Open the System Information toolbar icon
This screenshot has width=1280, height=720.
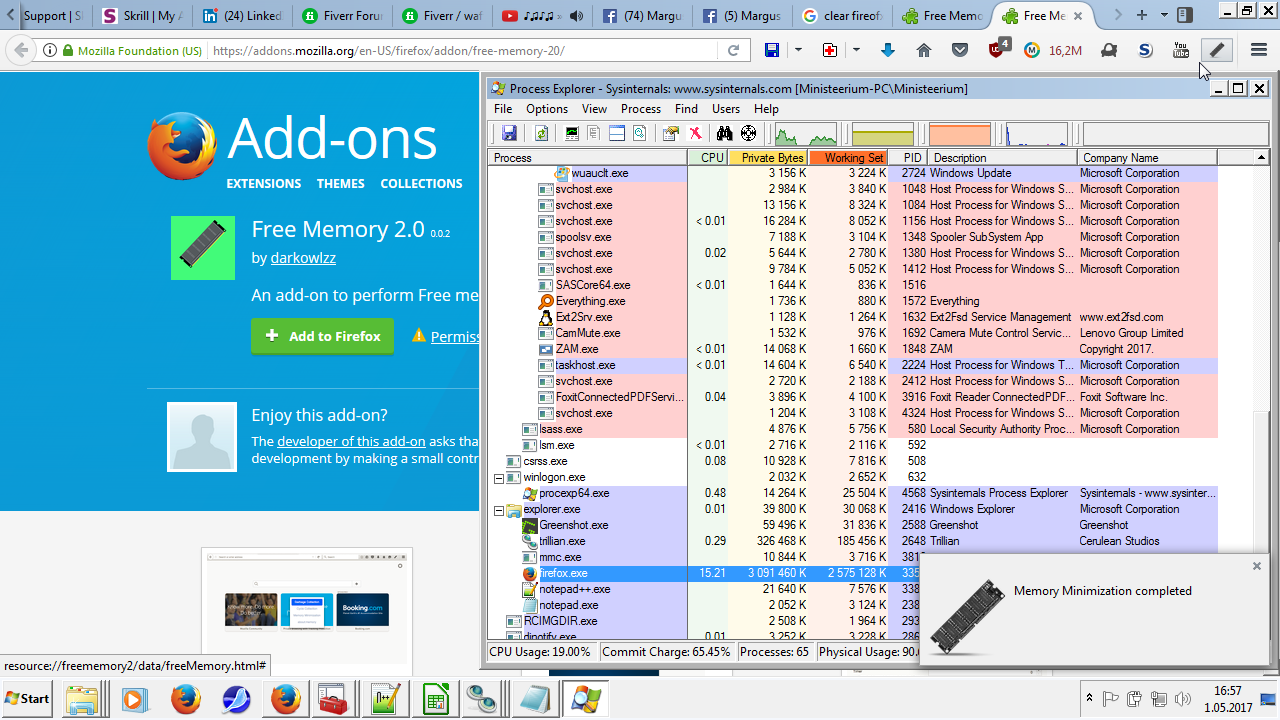click(572, 133)
